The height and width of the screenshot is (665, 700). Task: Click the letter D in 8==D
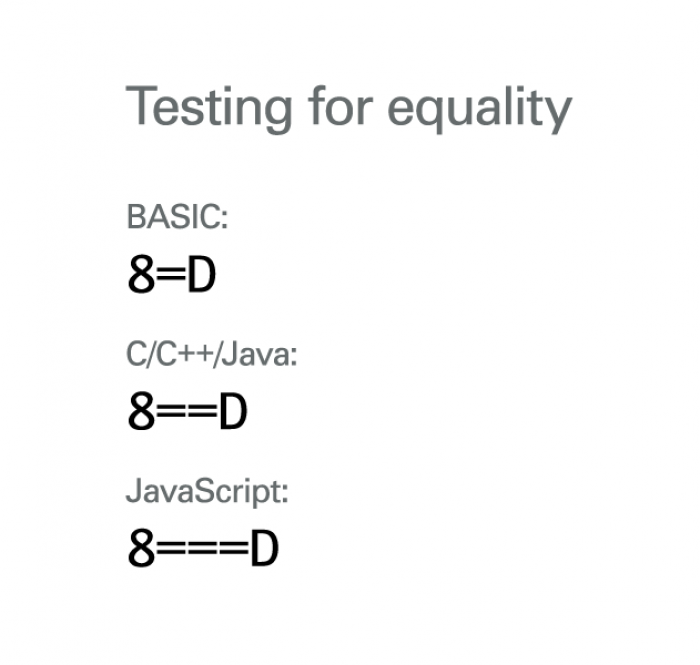tap(233, 411)
